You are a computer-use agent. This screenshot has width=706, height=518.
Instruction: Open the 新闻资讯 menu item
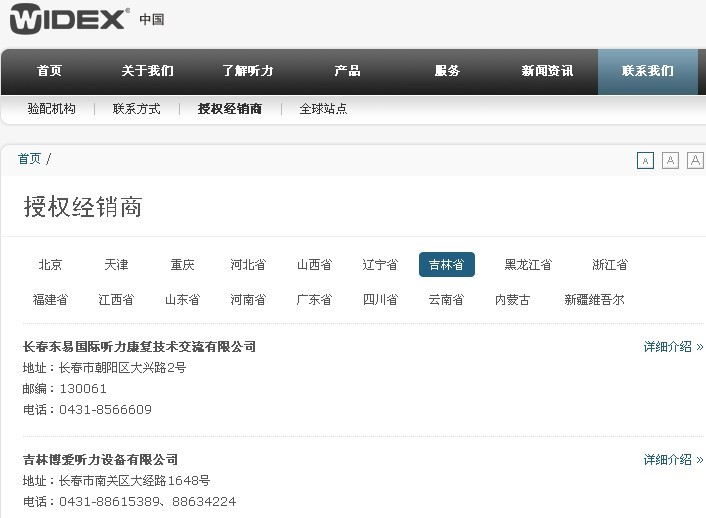tap(547, 71)
